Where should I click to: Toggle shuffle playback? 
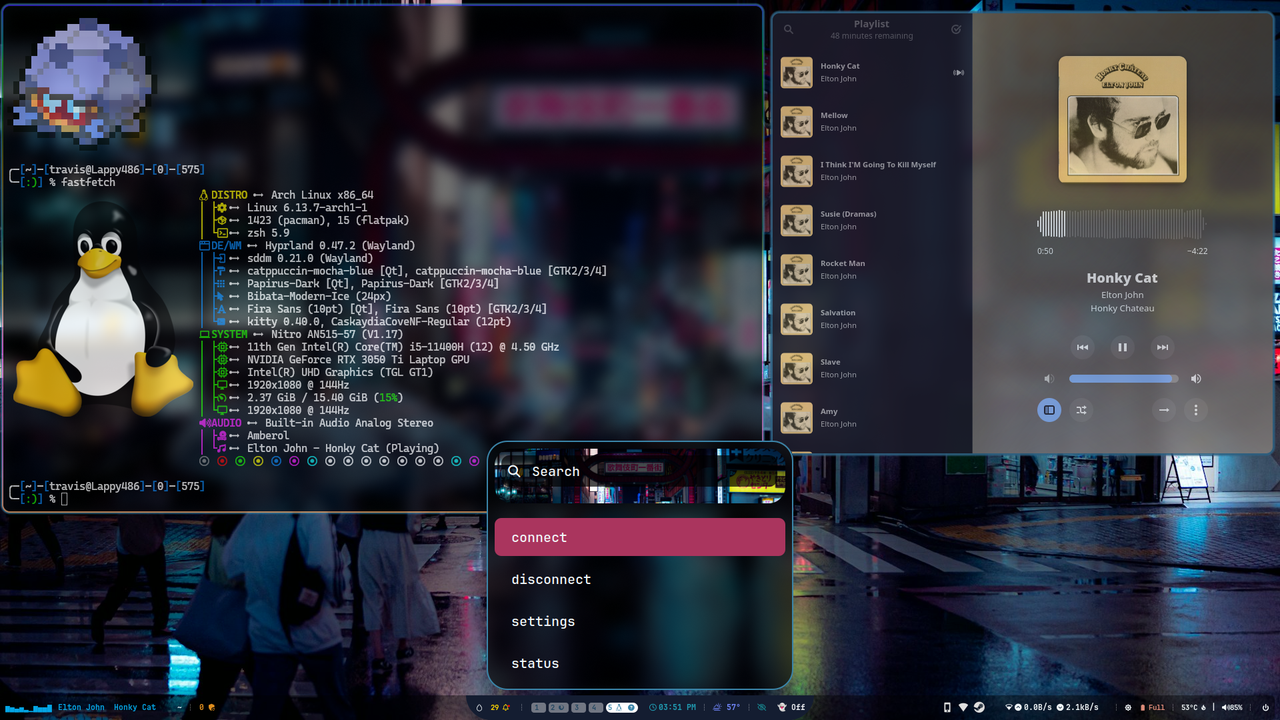point(1081,410)
